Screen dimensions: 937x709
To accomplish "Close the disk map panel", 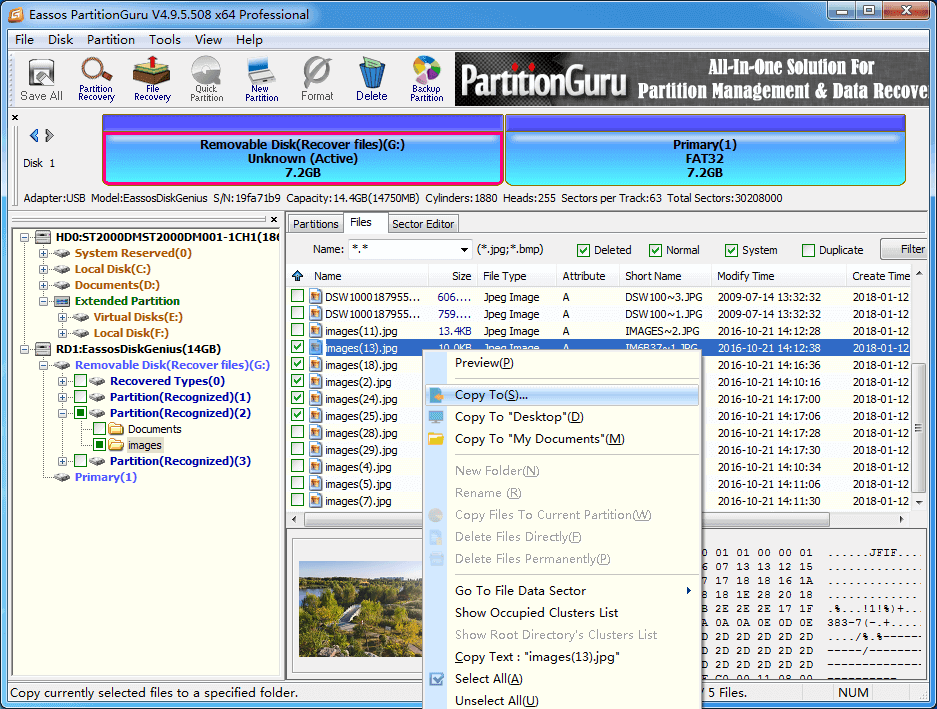I will (x=15, y=117).
